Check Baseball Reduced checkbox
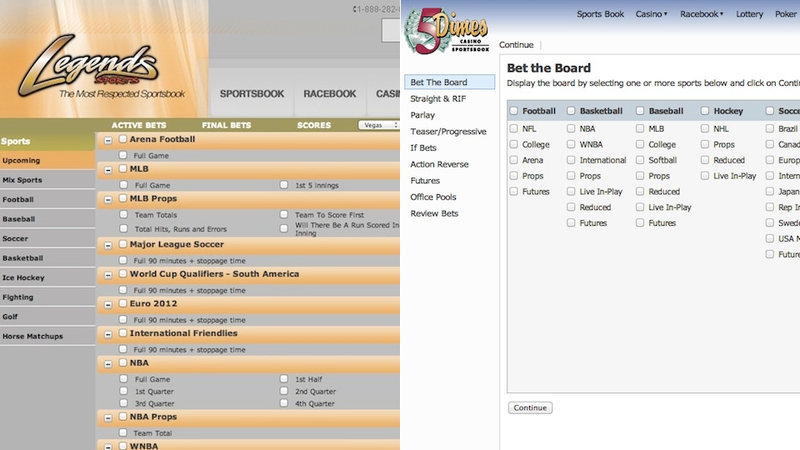Image resolution: width=800 pixels, height=450 pixels. tap(640, 191)
